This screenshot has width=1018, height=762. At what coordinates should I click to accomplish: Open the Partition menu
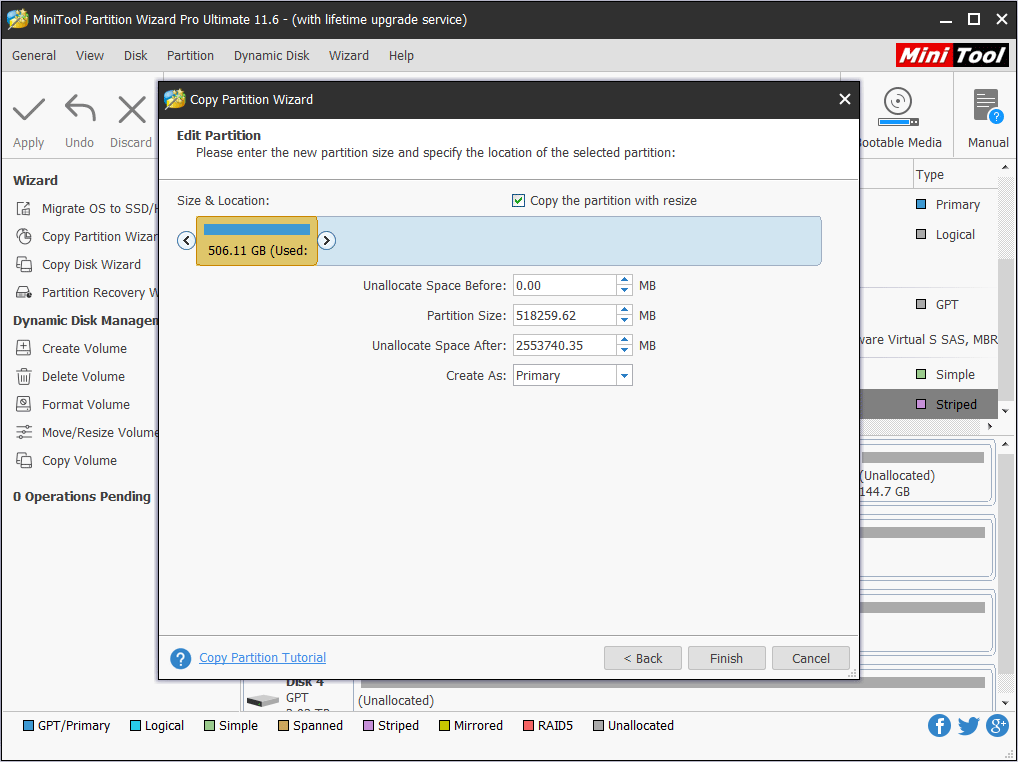click(190, 56)
